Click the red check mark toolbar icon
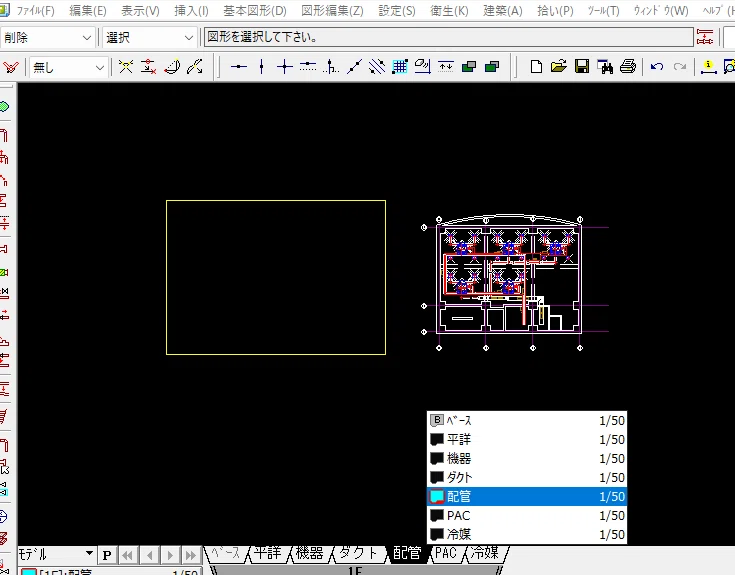735x575 pixels. pos(10,67)
